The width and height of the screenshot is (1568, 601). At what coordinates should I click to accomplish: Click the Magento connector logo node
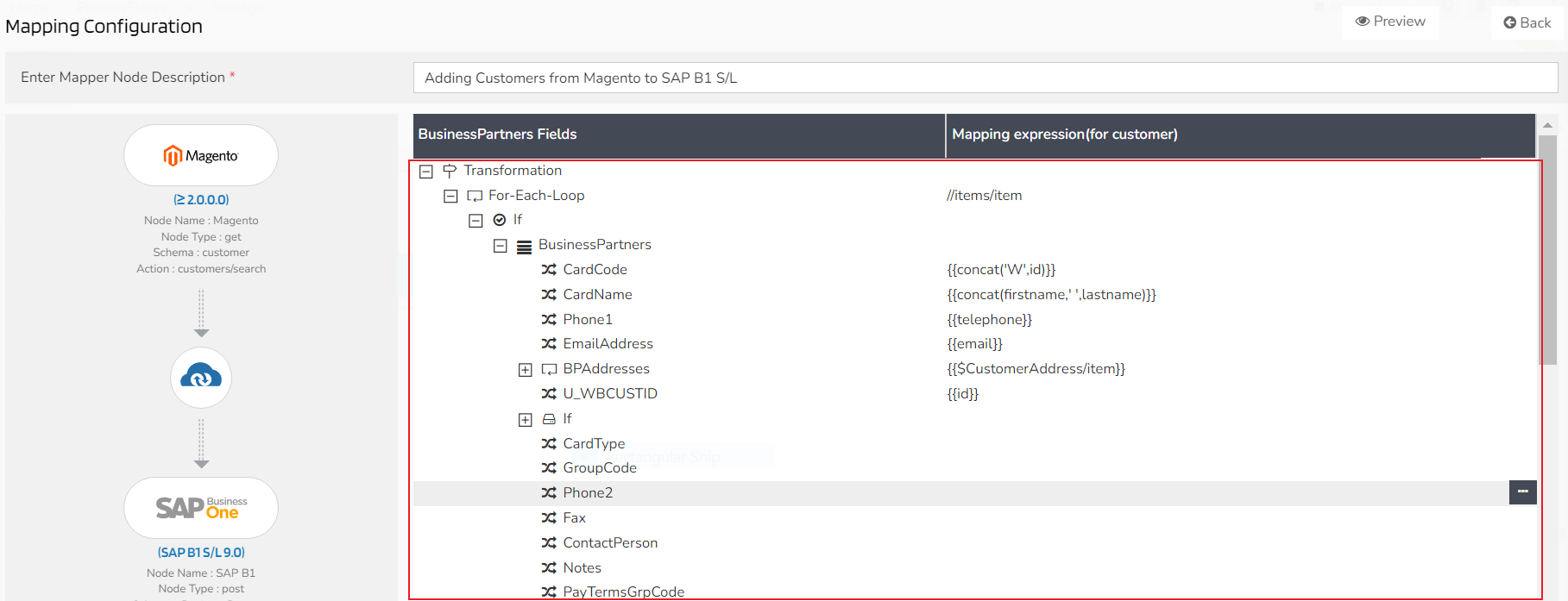[201, 155]
